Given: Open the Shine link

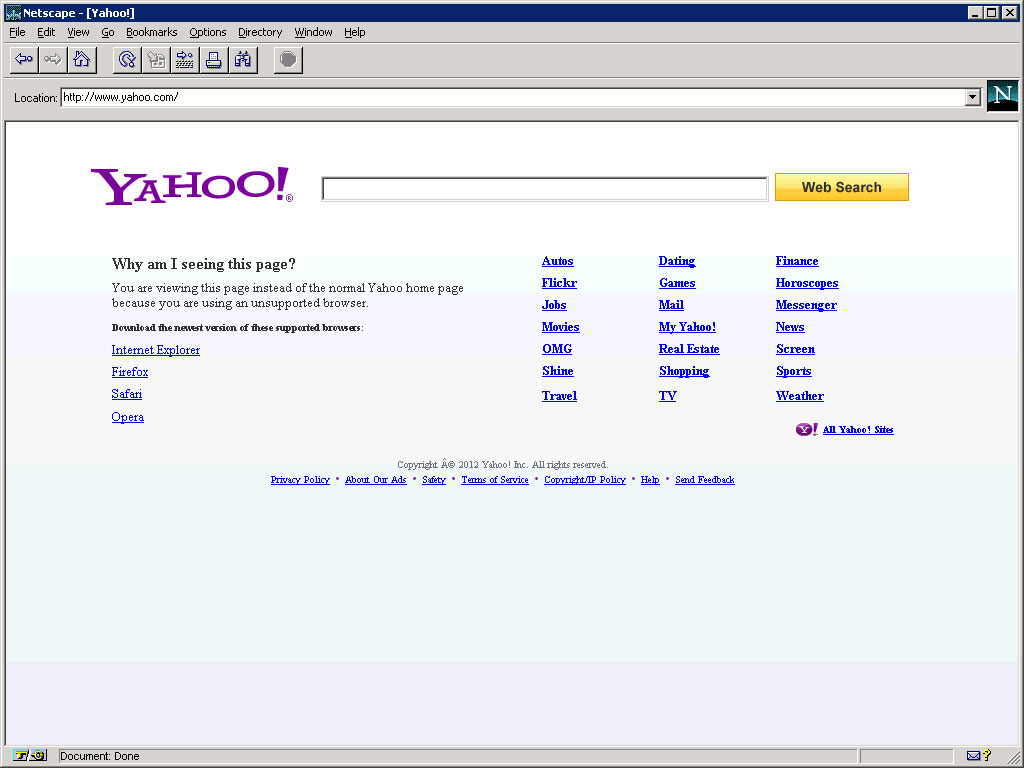Looking at the screenshot, I should pos(558,371).
